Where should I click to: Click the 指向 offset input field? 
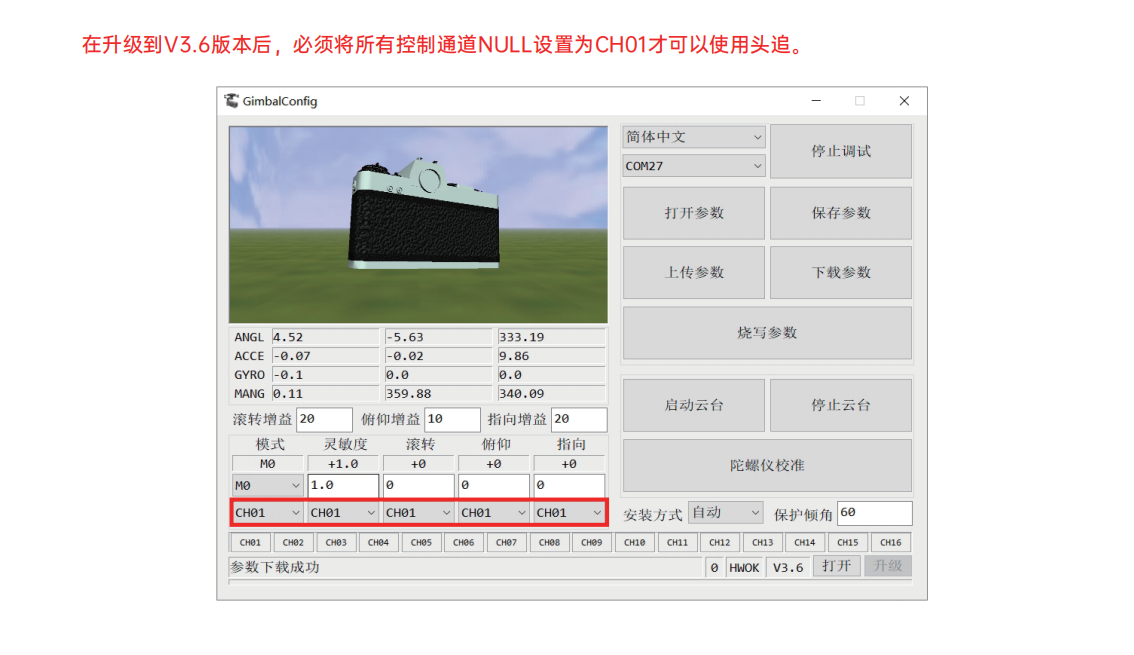(x=569, y=485)
